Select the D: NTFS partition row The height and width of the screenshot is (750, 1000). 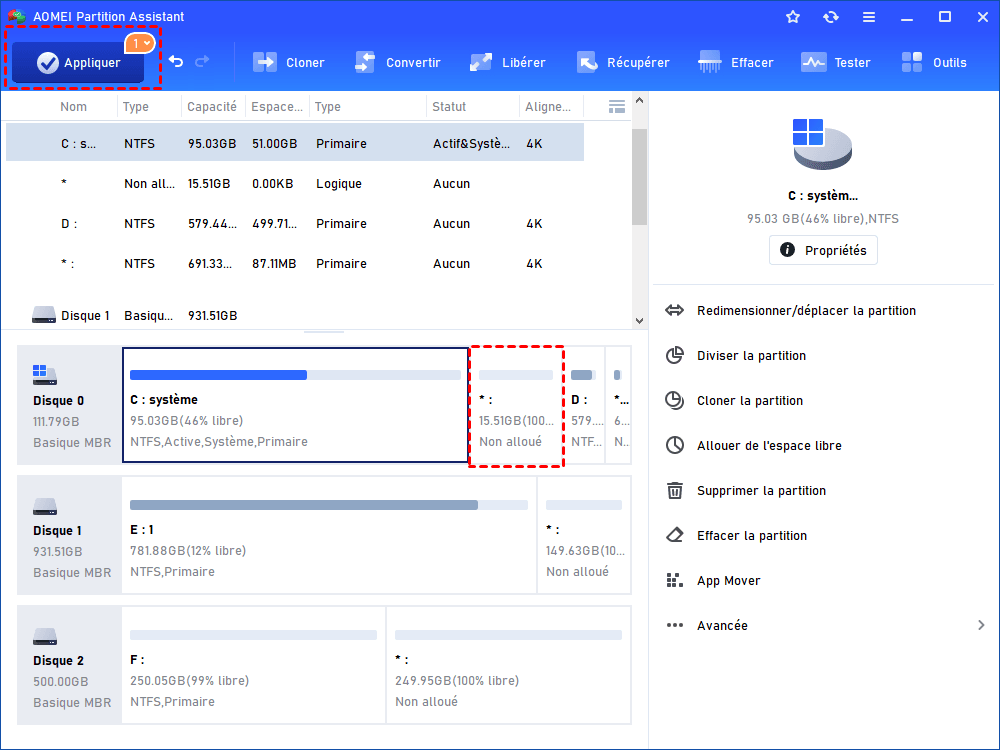(x=295, y=224)
